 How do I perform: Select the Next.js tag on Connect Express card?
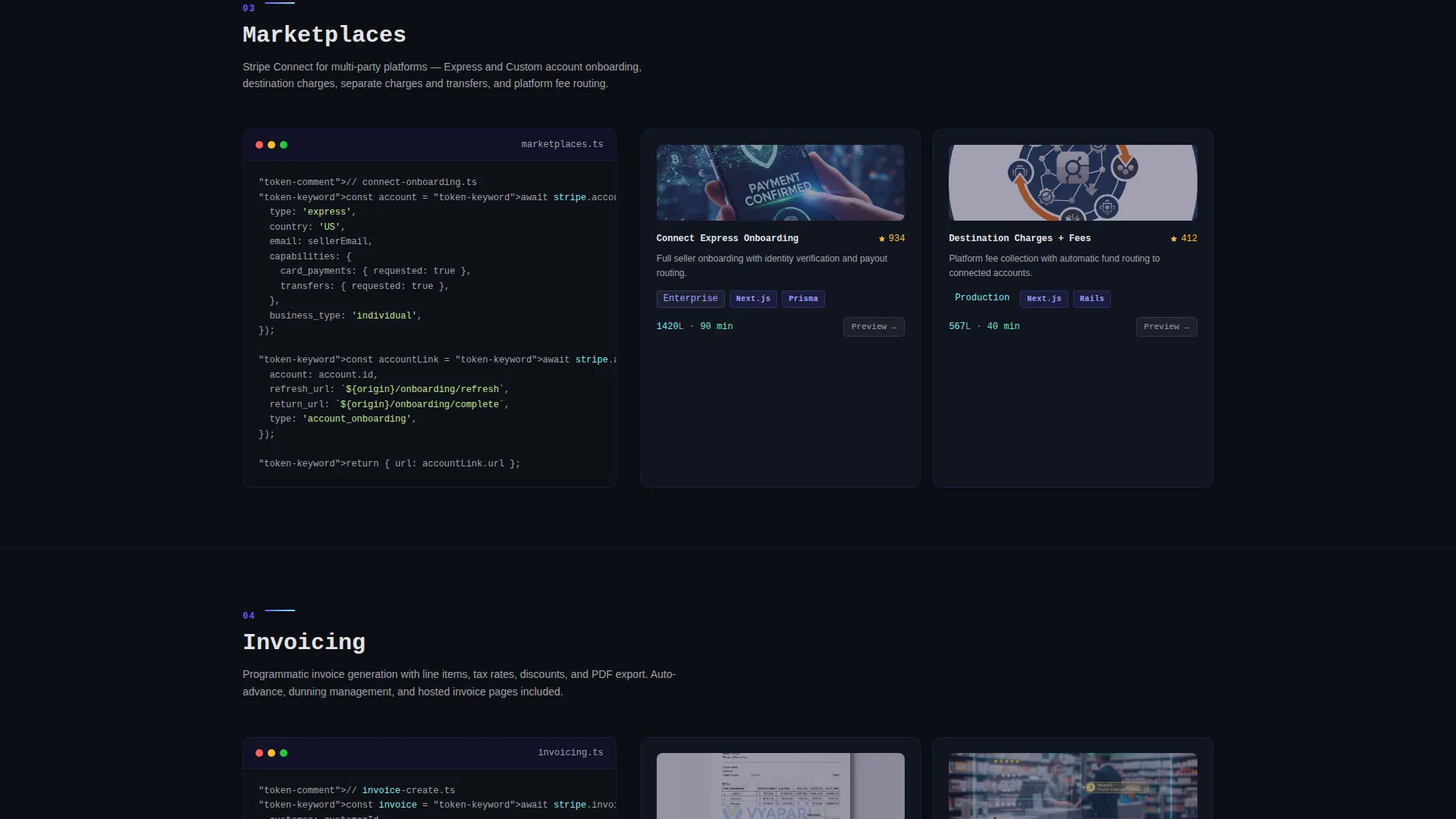tap(753, 299)
